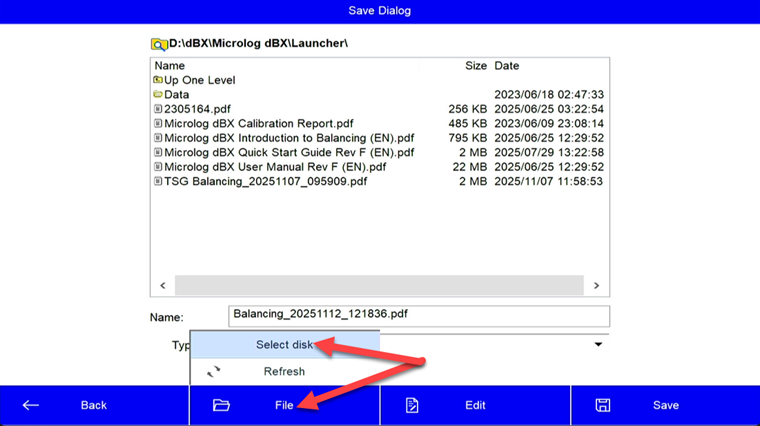Click the current path folder search icon
Viewport: 760px width, 426px height.
coord(159,44)
